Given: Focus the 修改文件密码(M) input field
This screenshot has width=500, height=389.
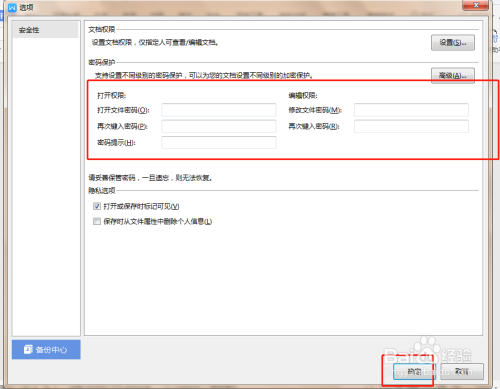Looking at the screenshot, I should point(411,110).
